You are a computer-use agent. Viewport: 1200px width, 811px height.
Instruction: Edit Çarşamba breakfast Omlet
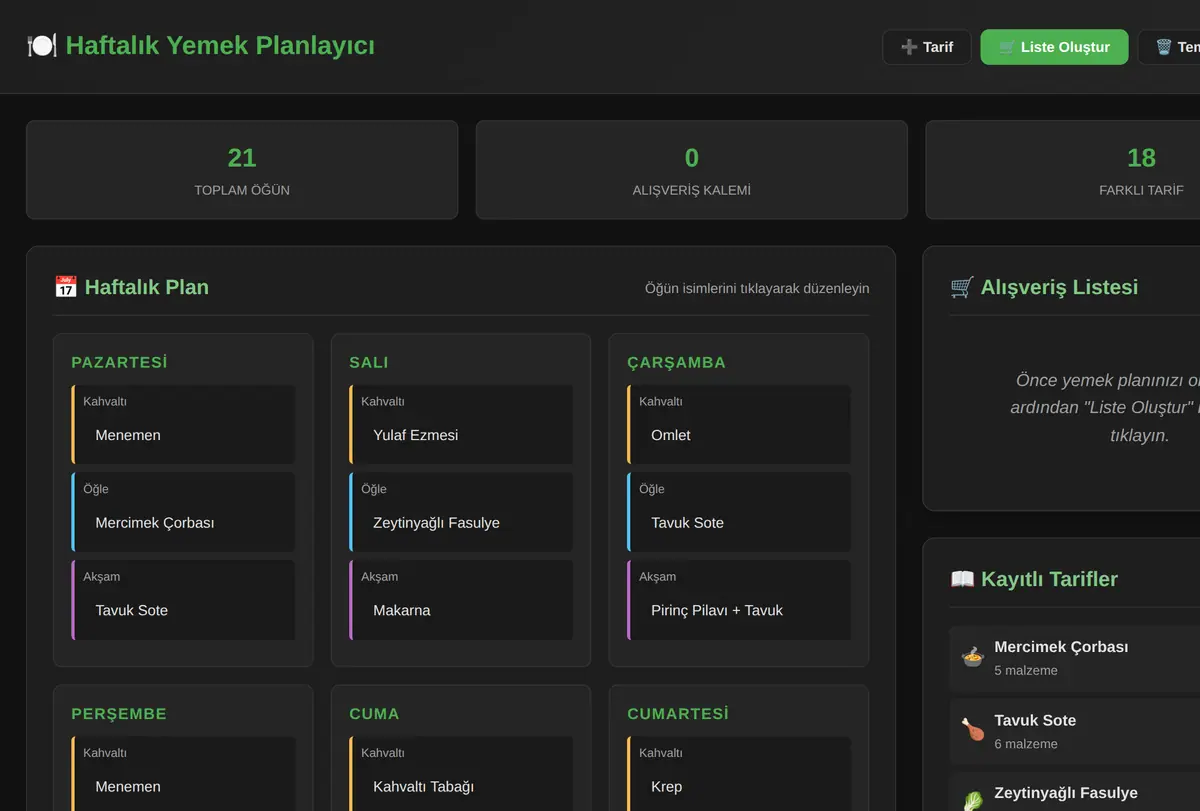740,436
